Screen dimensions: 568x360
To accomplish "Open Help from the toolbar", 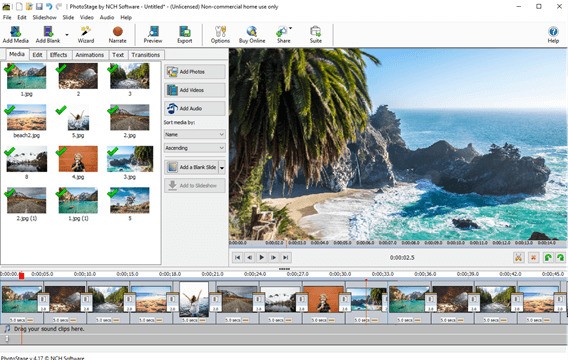I will pyautogui.click(x=553, y=35).
